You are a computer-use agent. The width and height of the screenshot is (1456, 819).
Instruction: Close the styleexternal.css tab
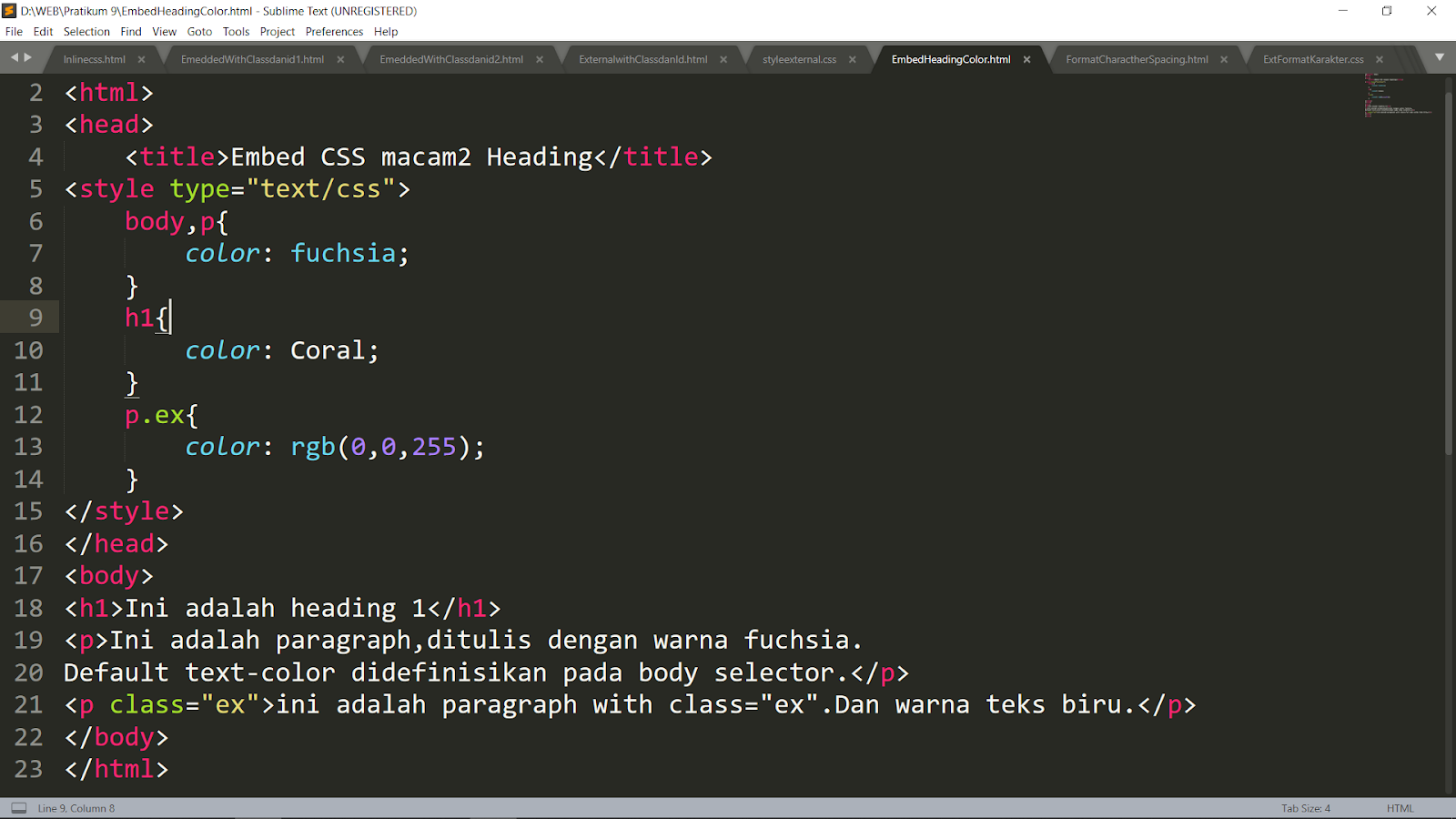[852, 58]
